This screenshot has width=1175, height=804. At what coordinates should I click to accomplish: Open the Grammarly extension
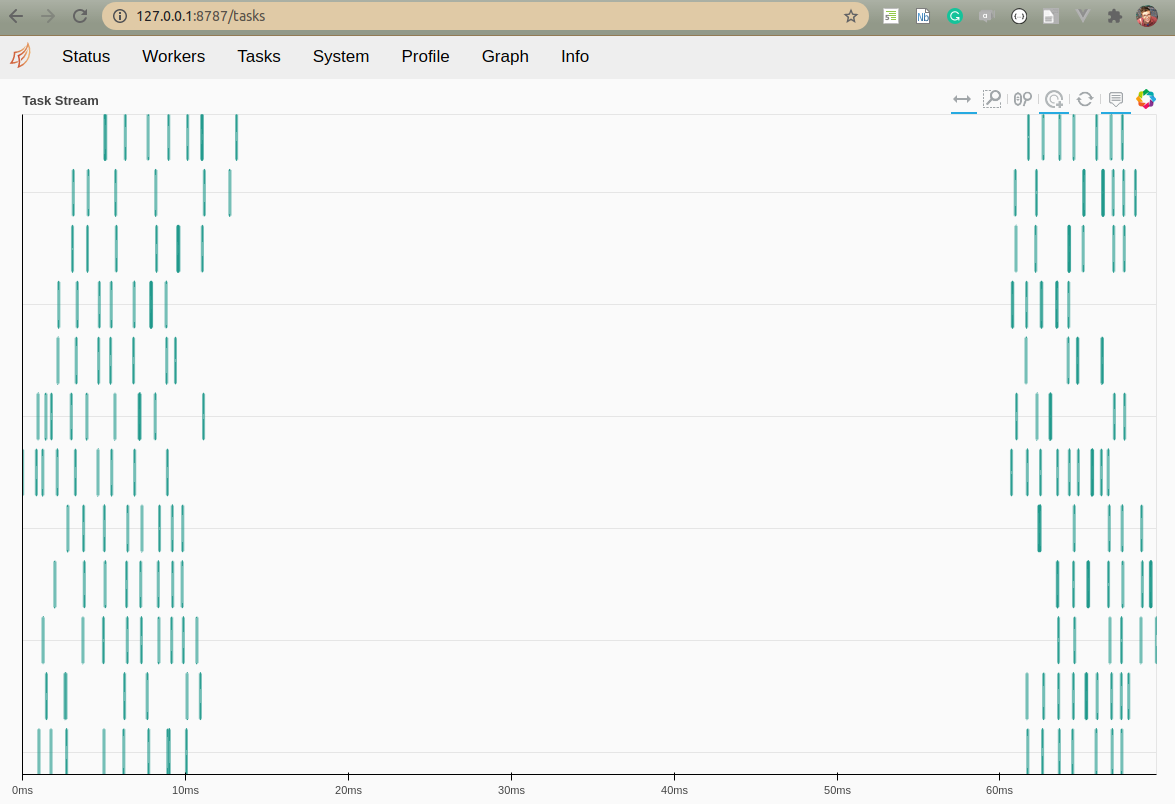955,16
